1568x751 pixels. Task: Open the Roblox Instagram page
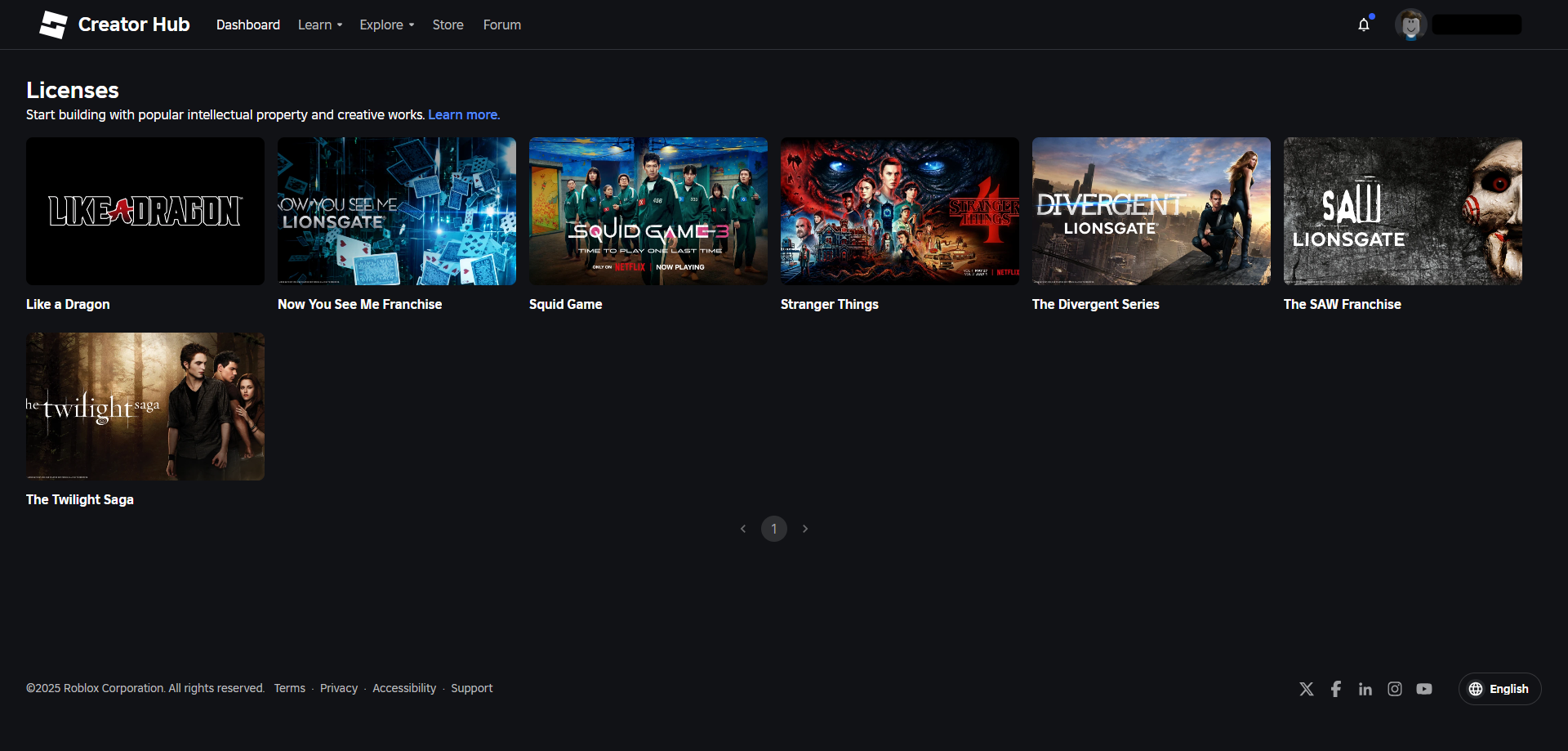coord(1395,689)
